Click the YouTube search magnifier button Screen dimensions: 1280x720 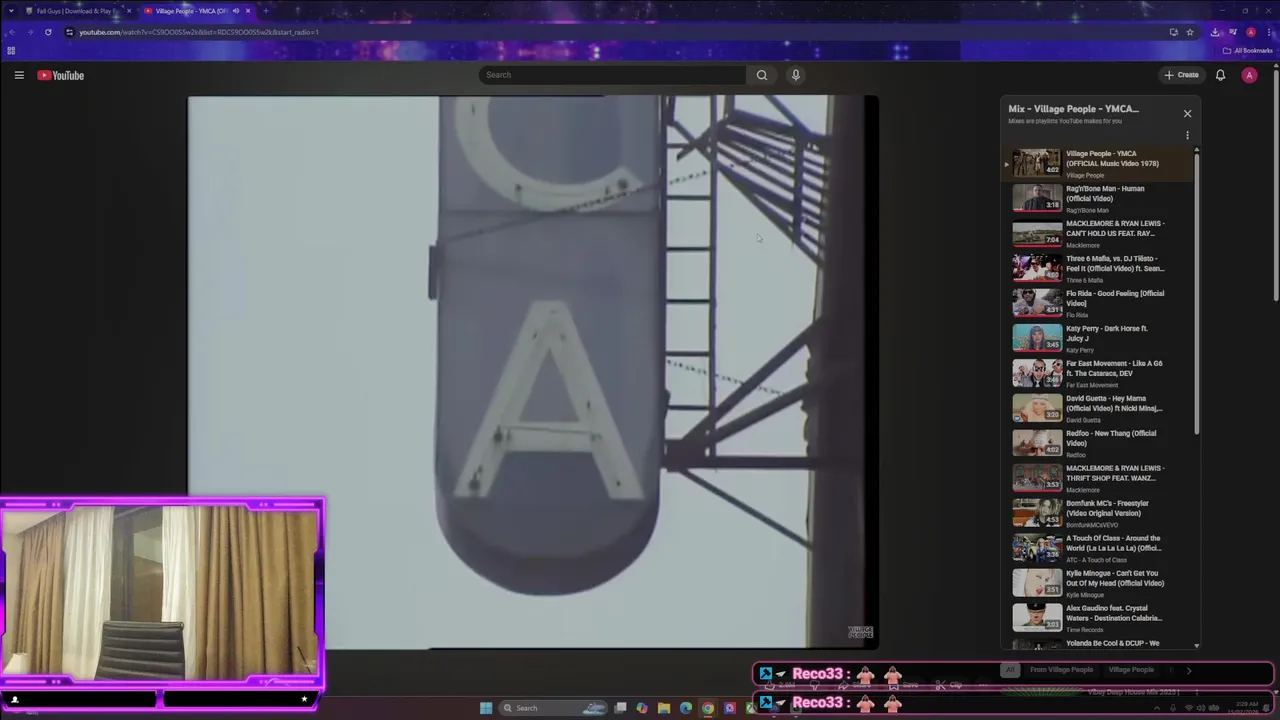point(762,75)
